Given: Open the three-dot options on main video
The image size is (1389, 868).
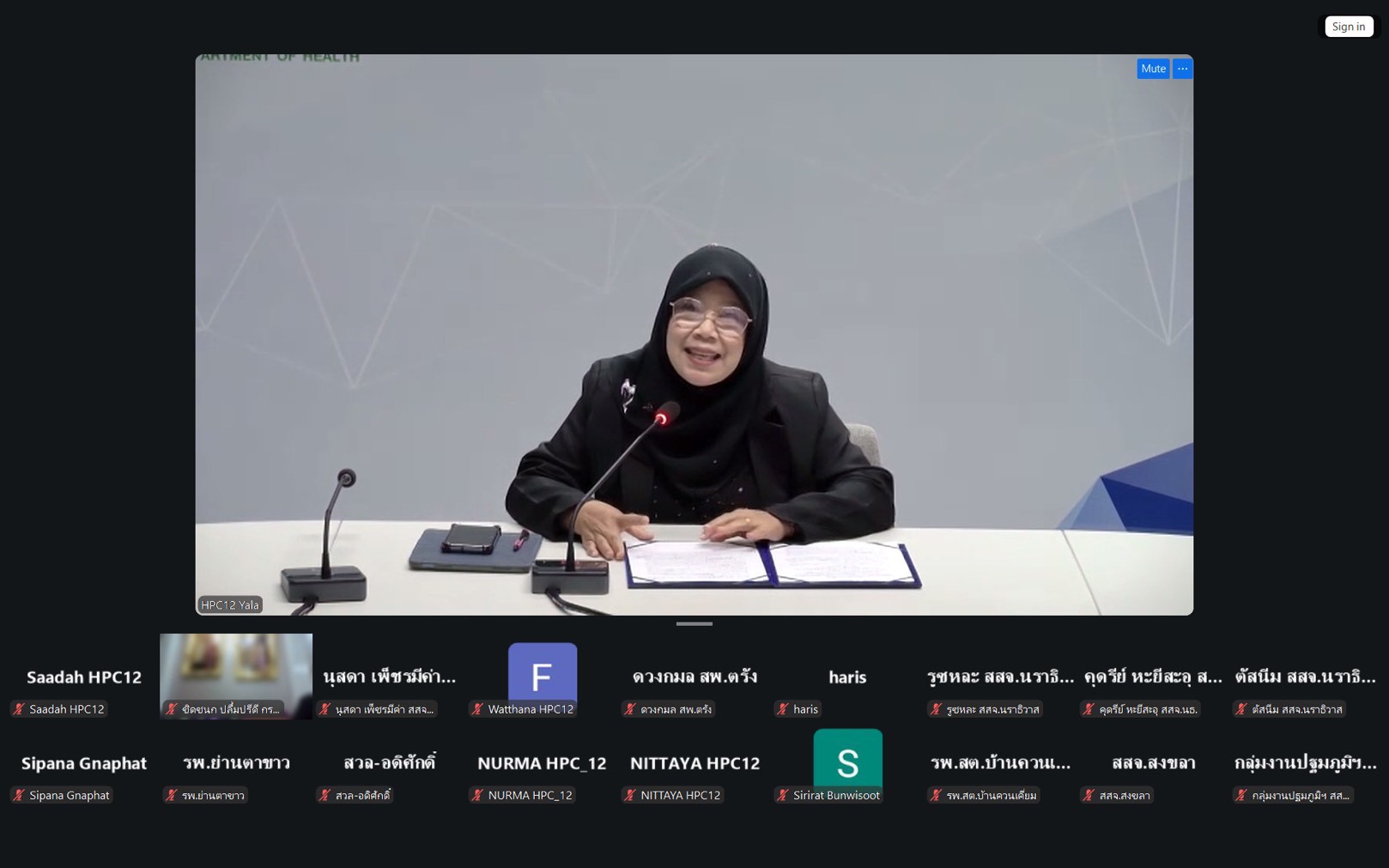Looking at the screenshot, I should (1182, 69).
